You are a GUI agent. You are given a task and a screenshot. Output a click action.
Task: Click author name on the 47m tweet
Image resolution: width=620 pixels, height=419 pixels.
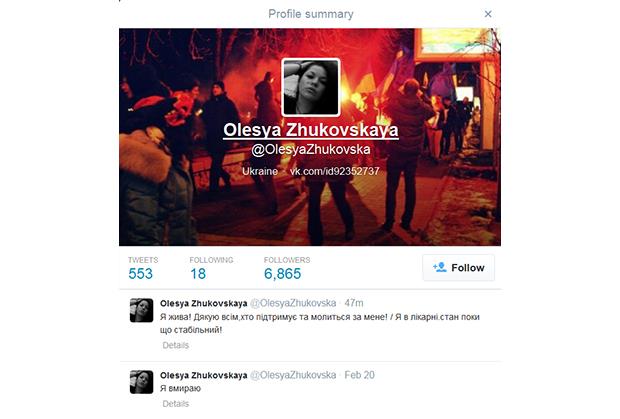[204, 303]
